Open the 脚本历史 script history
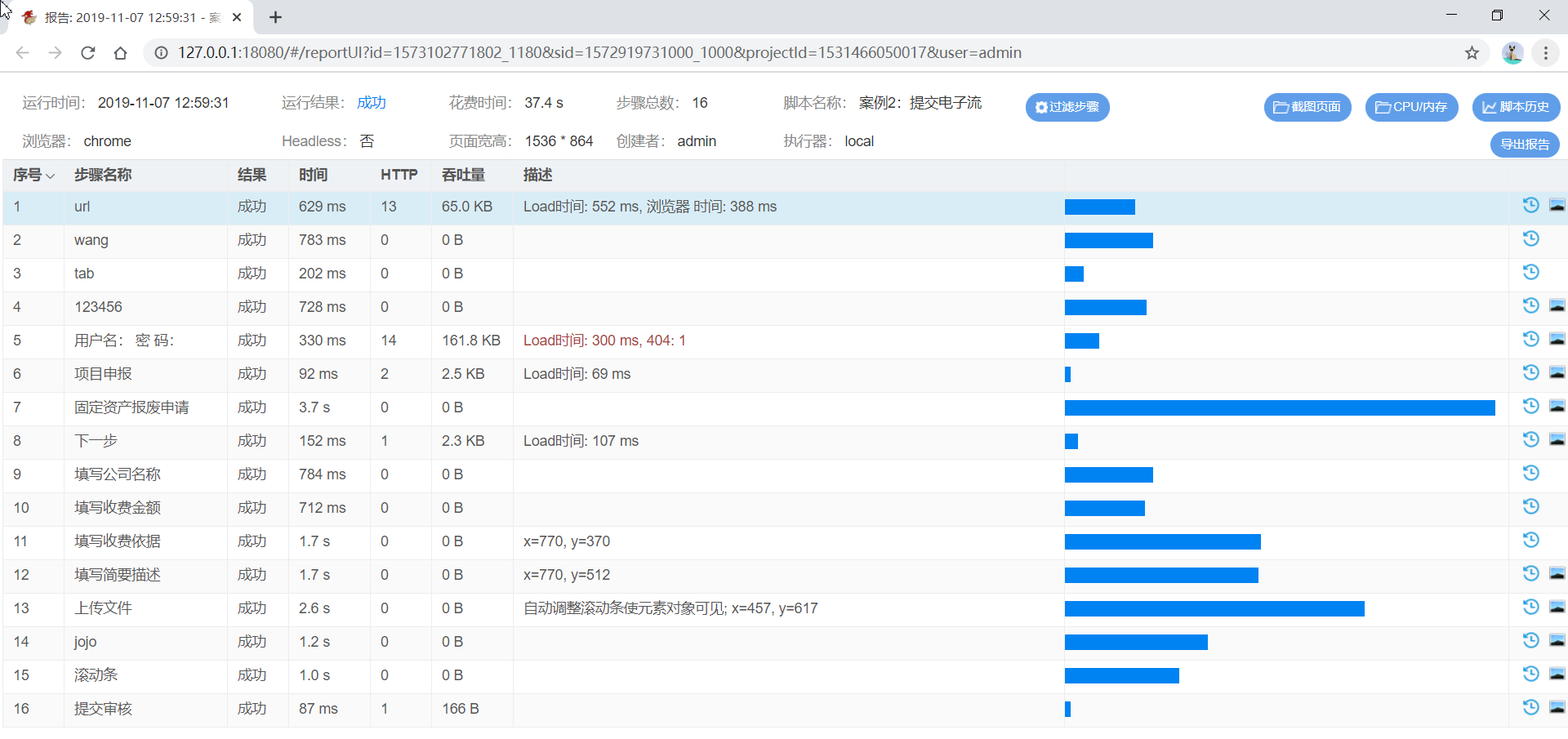Viewport: 1568px width, 739px height. click(x=1516, y=107)
